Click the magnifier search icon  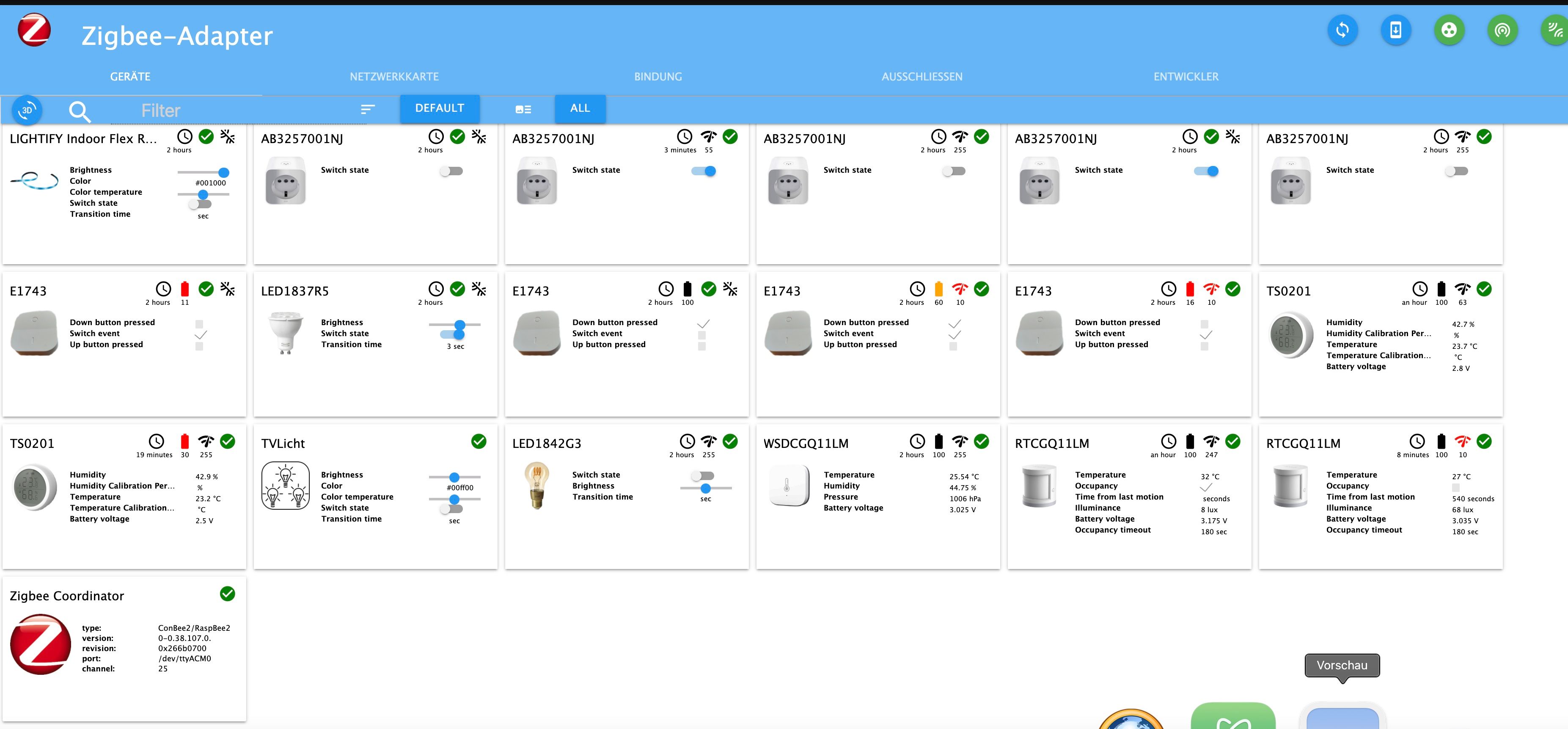(x=79, y=111)
